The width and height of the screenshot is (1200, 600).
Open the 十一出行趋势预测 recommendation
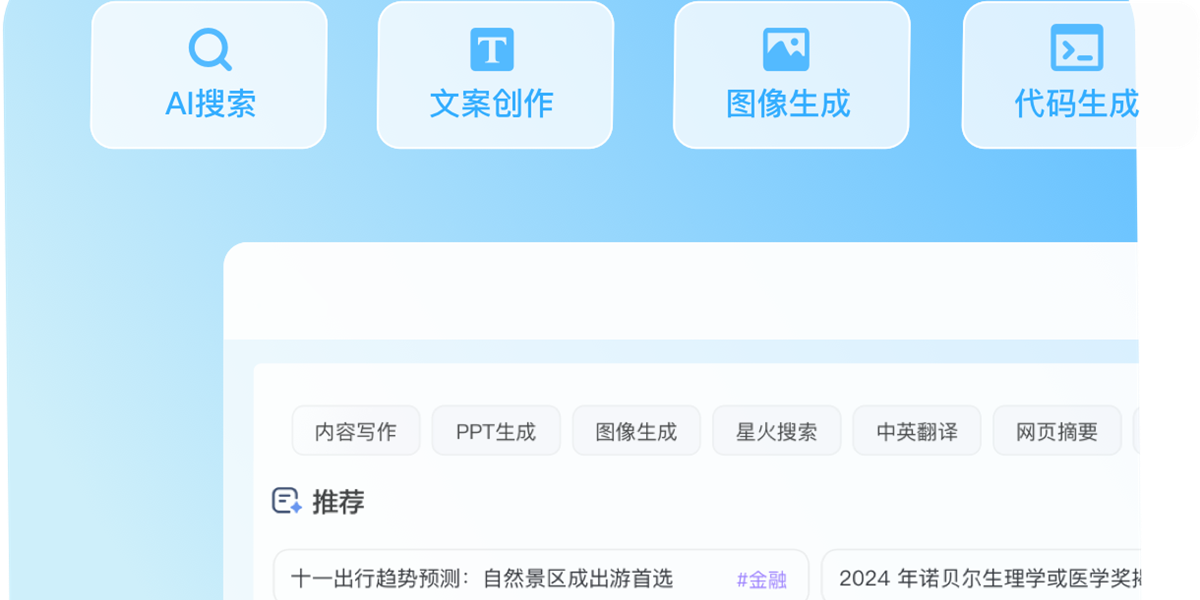480,577
